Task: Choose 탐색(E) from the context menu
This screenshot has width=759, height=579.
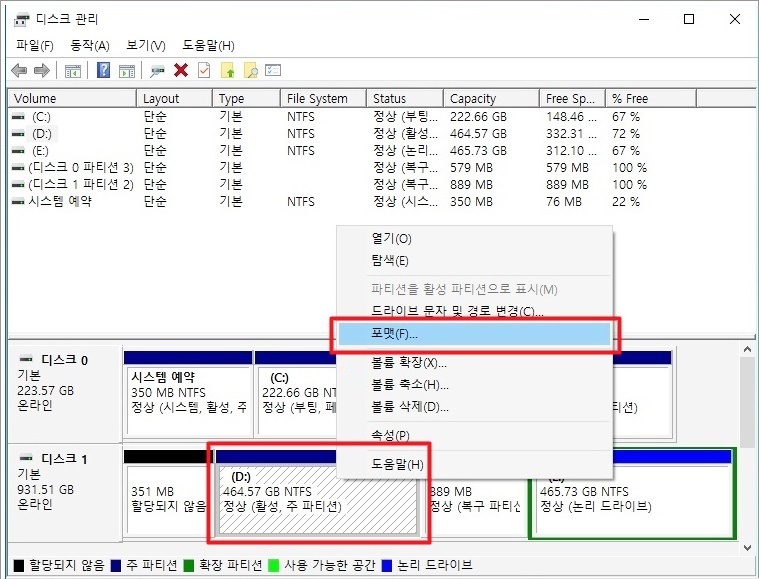Action: (x=474, y=261)
